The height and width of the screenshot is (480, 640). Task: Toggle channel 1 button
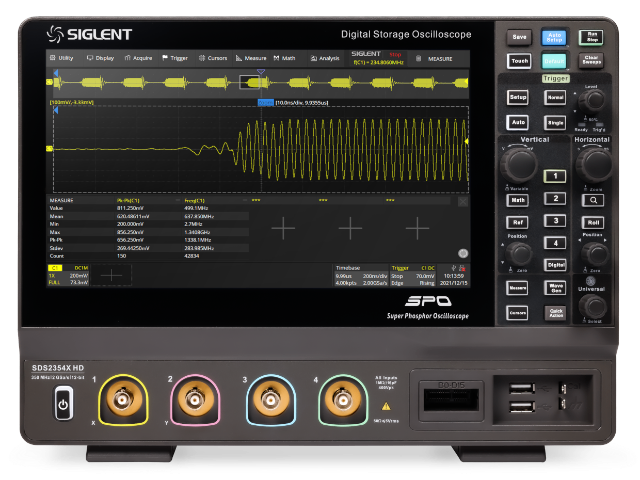coord(555,176)
